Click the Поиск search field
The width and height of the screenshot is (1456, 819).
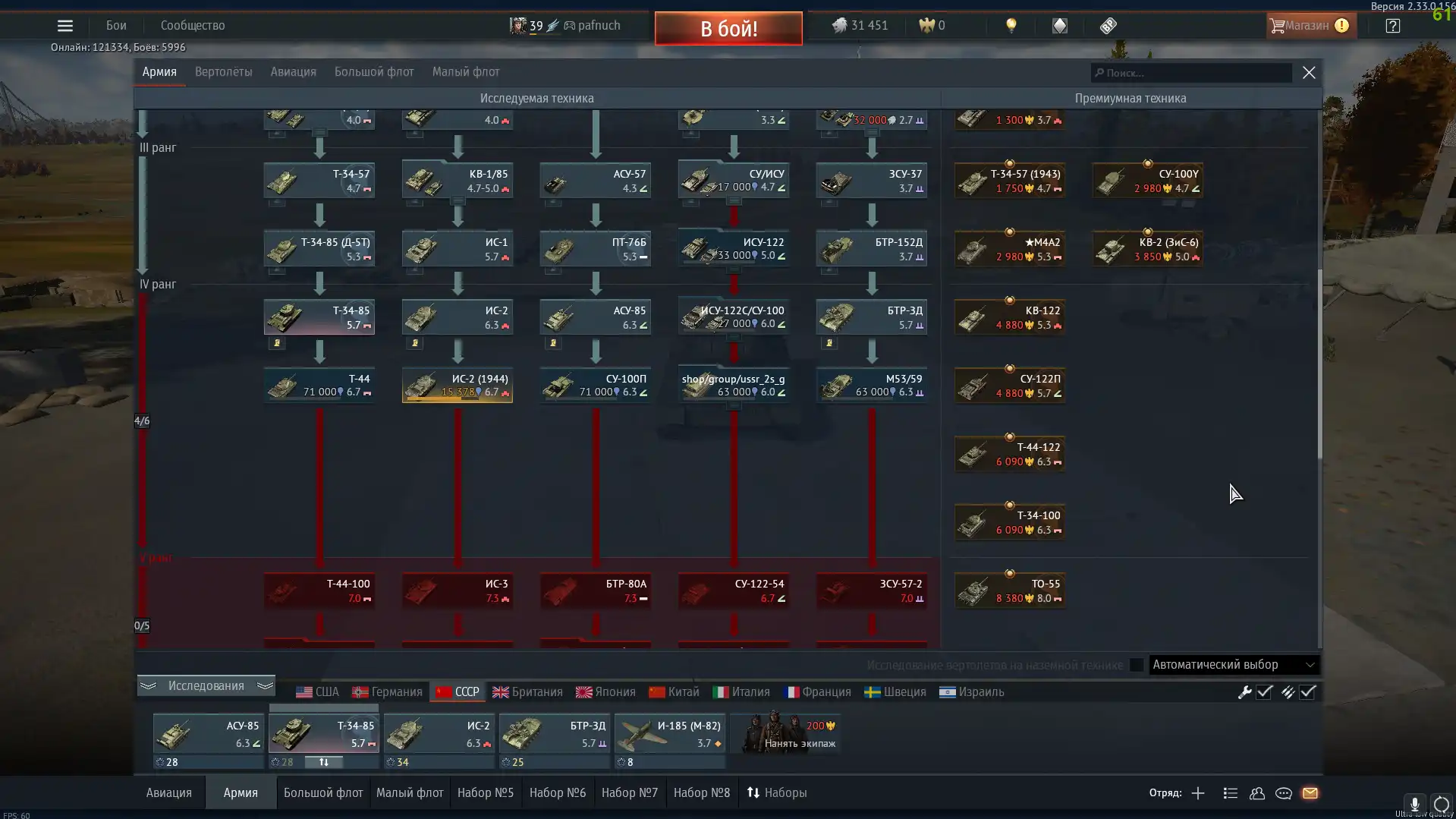[1191, 73]
